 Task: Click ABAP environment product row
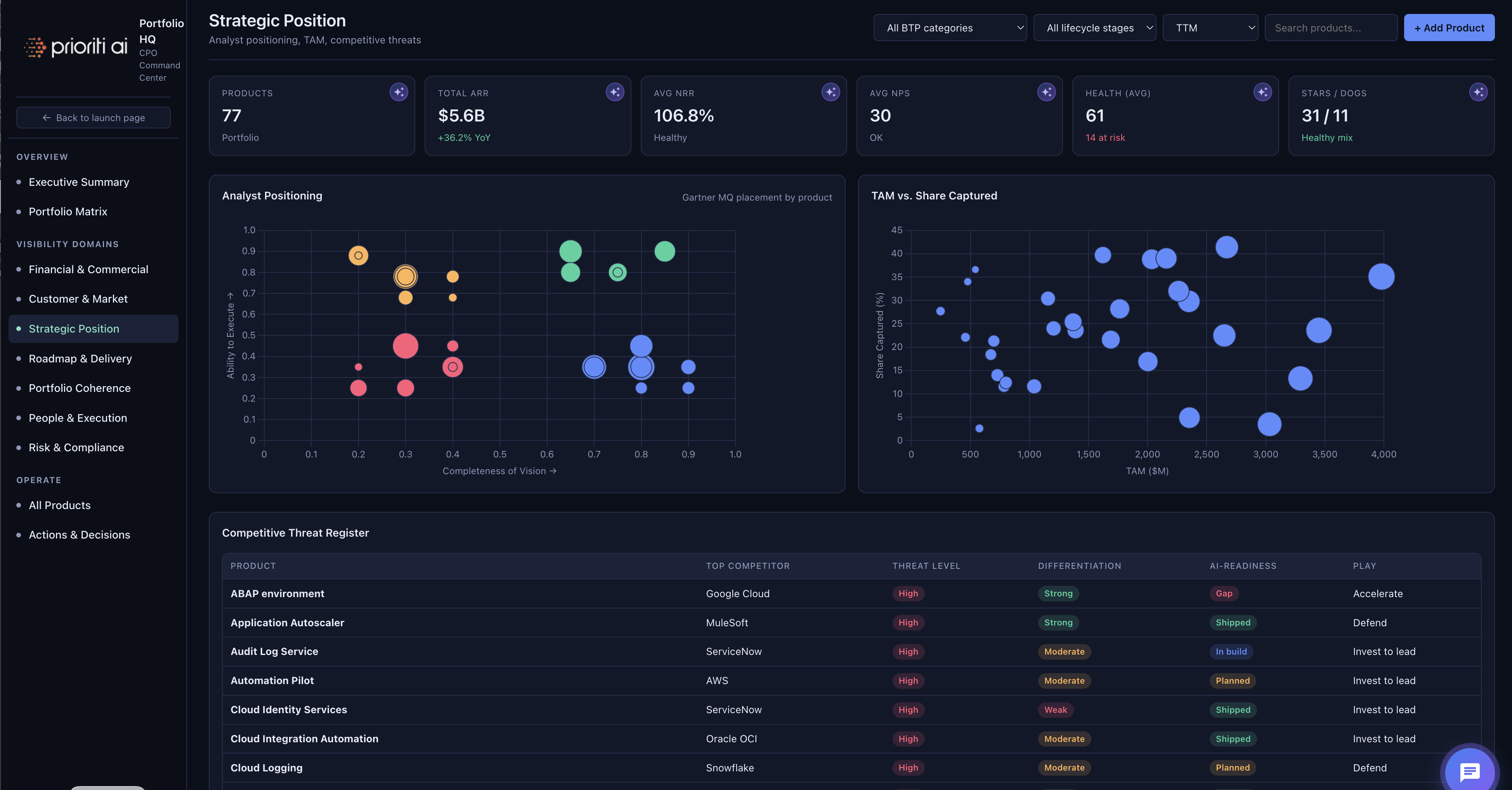[851, 593]
